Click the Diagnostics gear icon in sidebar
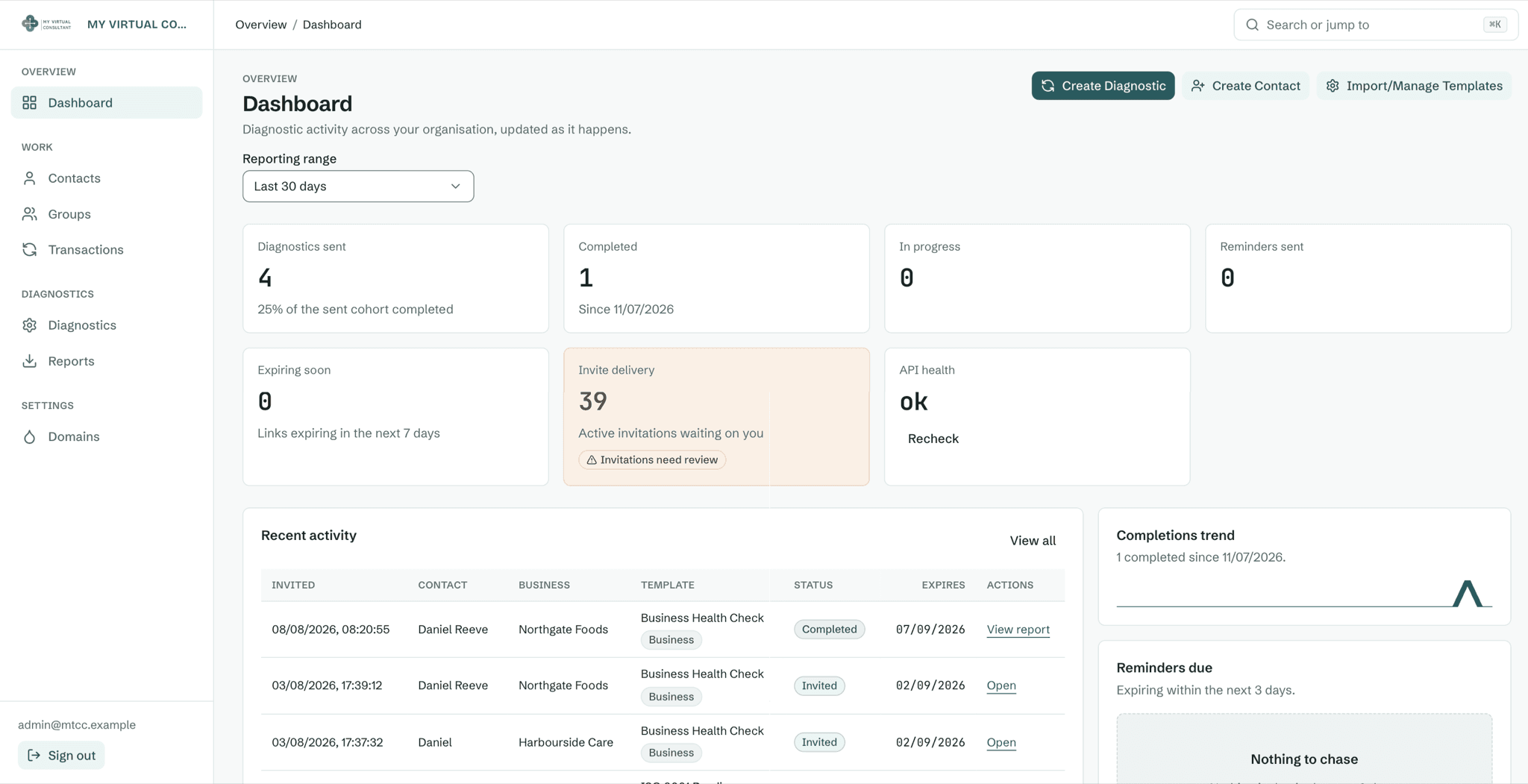1528x784 pixels. tap(30, 325)
